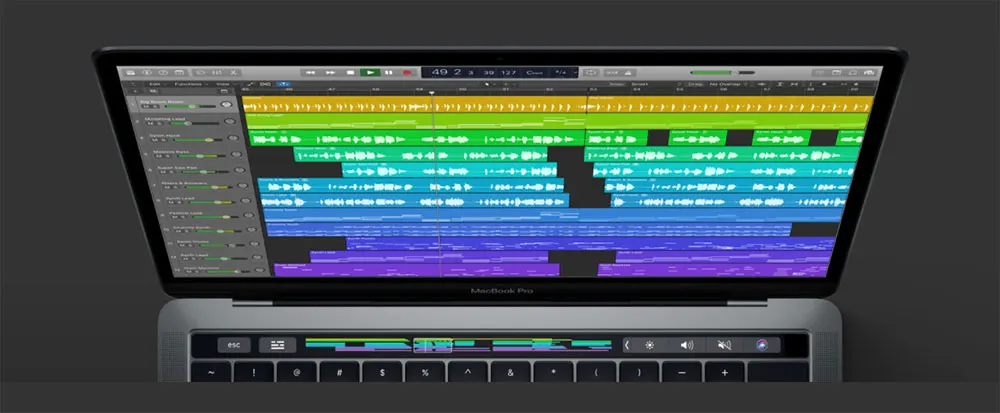Toggle the blue catch playhead button

click(284, 84)
